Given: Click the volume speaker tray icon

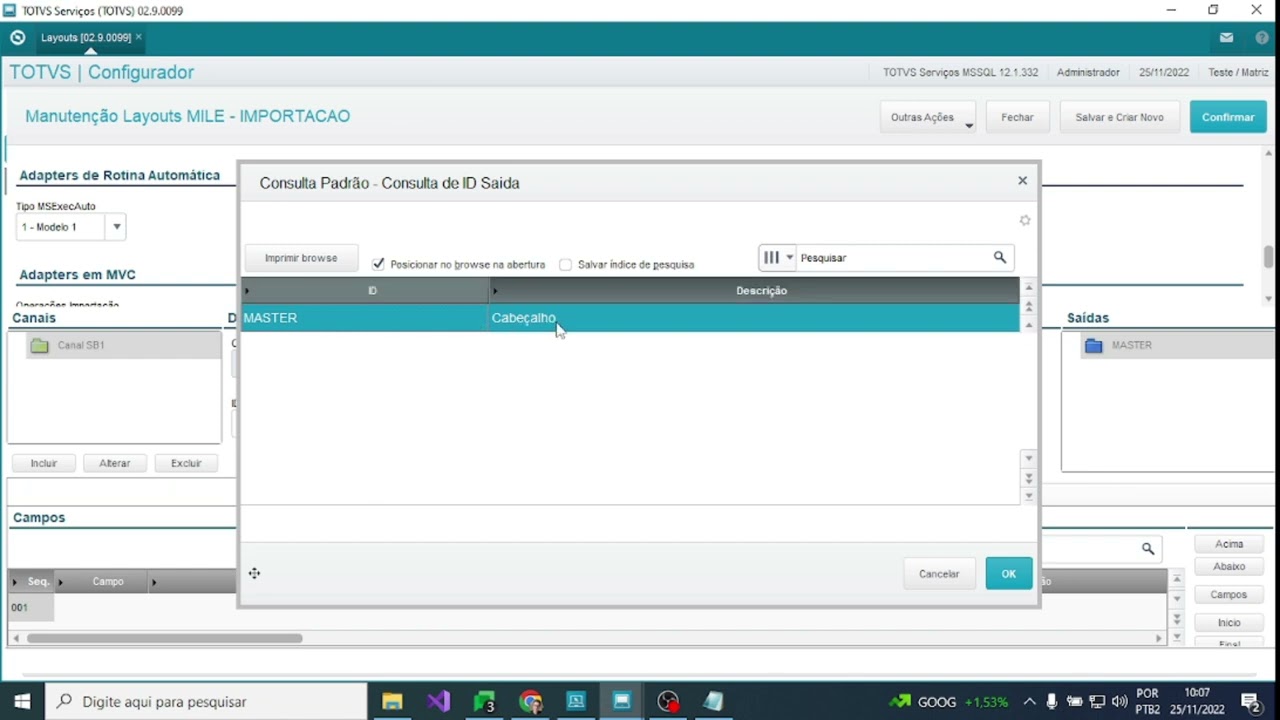Looking at the screenshot, I should [1119, 701].
